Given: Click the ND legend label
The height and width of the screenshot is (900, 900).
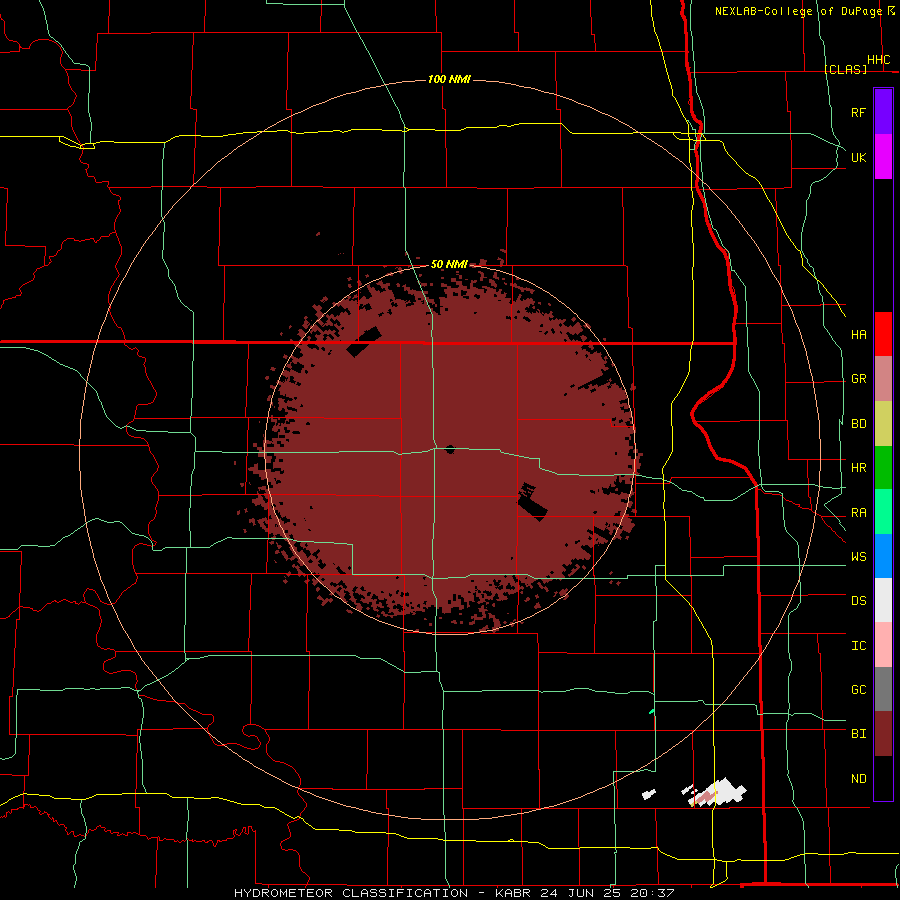Looking at the screenshot, I should 859,779.
